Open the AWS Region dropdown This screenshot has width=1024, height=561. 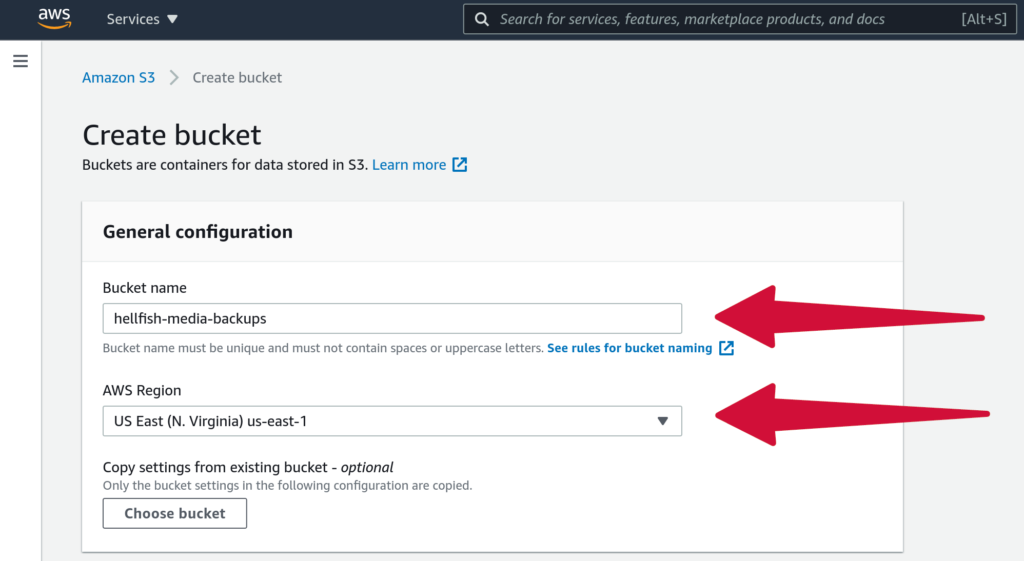click(x=392, y=421)
